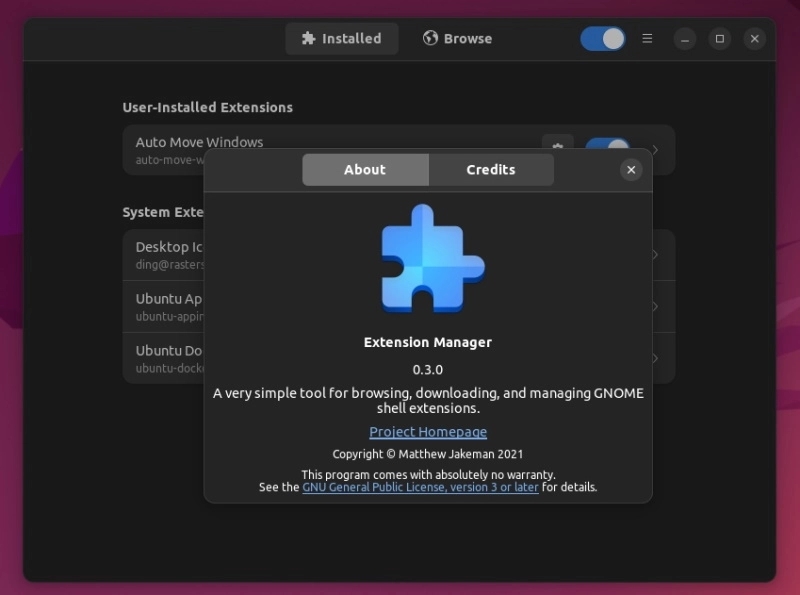This screenshot has height=595, width=800.
Task: Switch to the Browse view
Action: point(458,38)
